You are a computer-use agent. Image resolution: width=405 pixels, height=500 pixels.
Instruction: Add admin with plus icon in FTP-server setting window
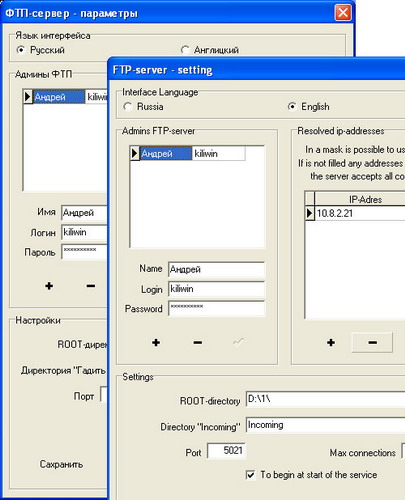pos(156,342)
